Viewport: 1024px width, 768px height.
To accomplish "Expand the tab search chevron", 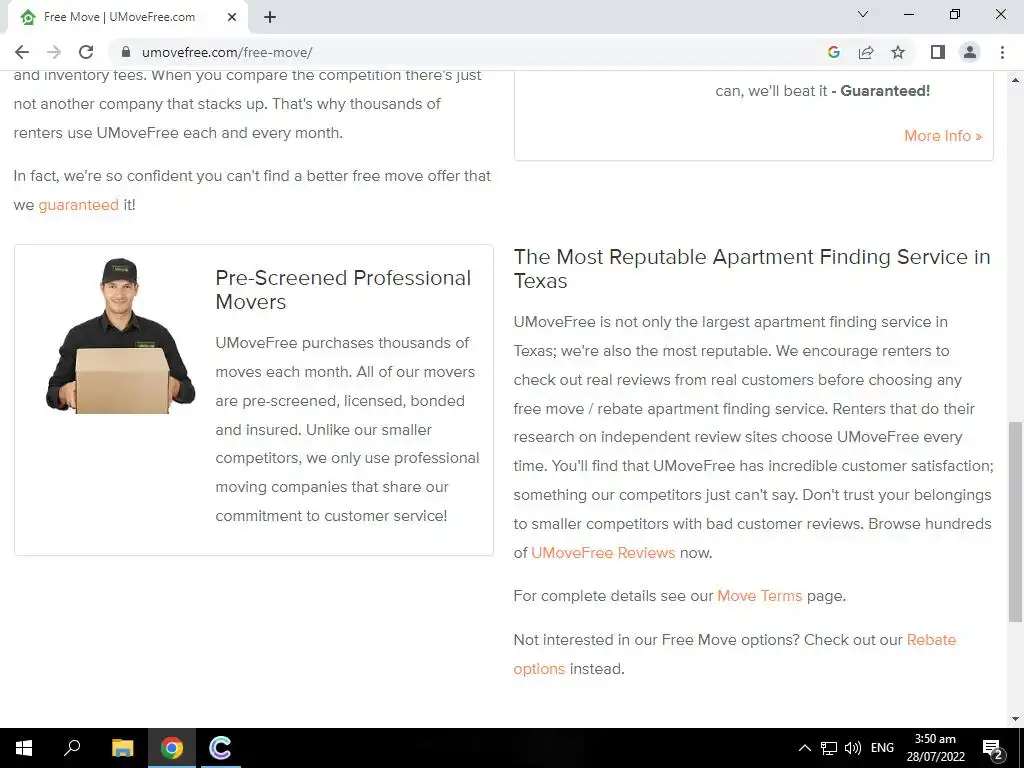I will click(x=863, y=14).
